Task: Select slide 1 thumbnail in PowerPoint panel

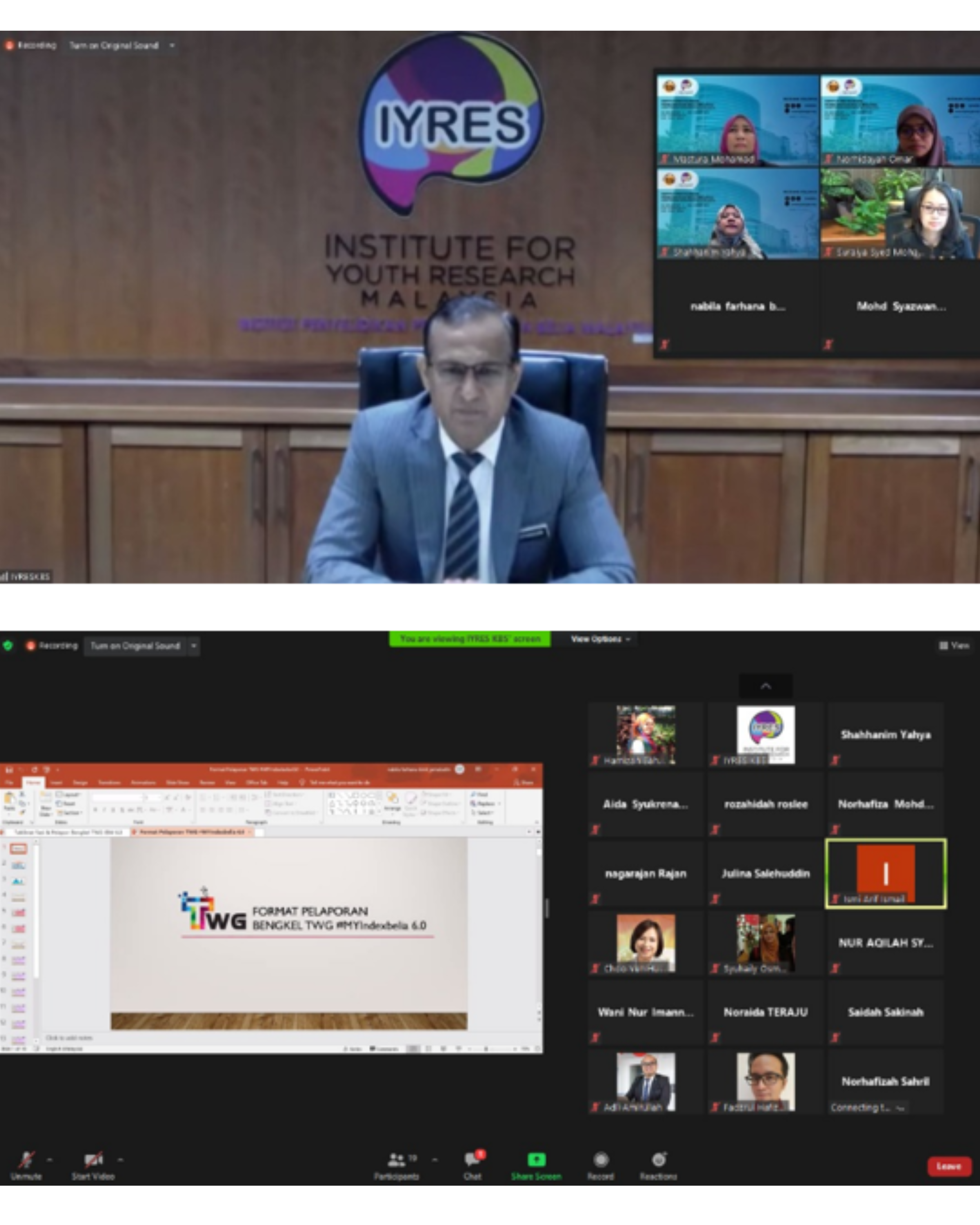Action: [18, 848]
